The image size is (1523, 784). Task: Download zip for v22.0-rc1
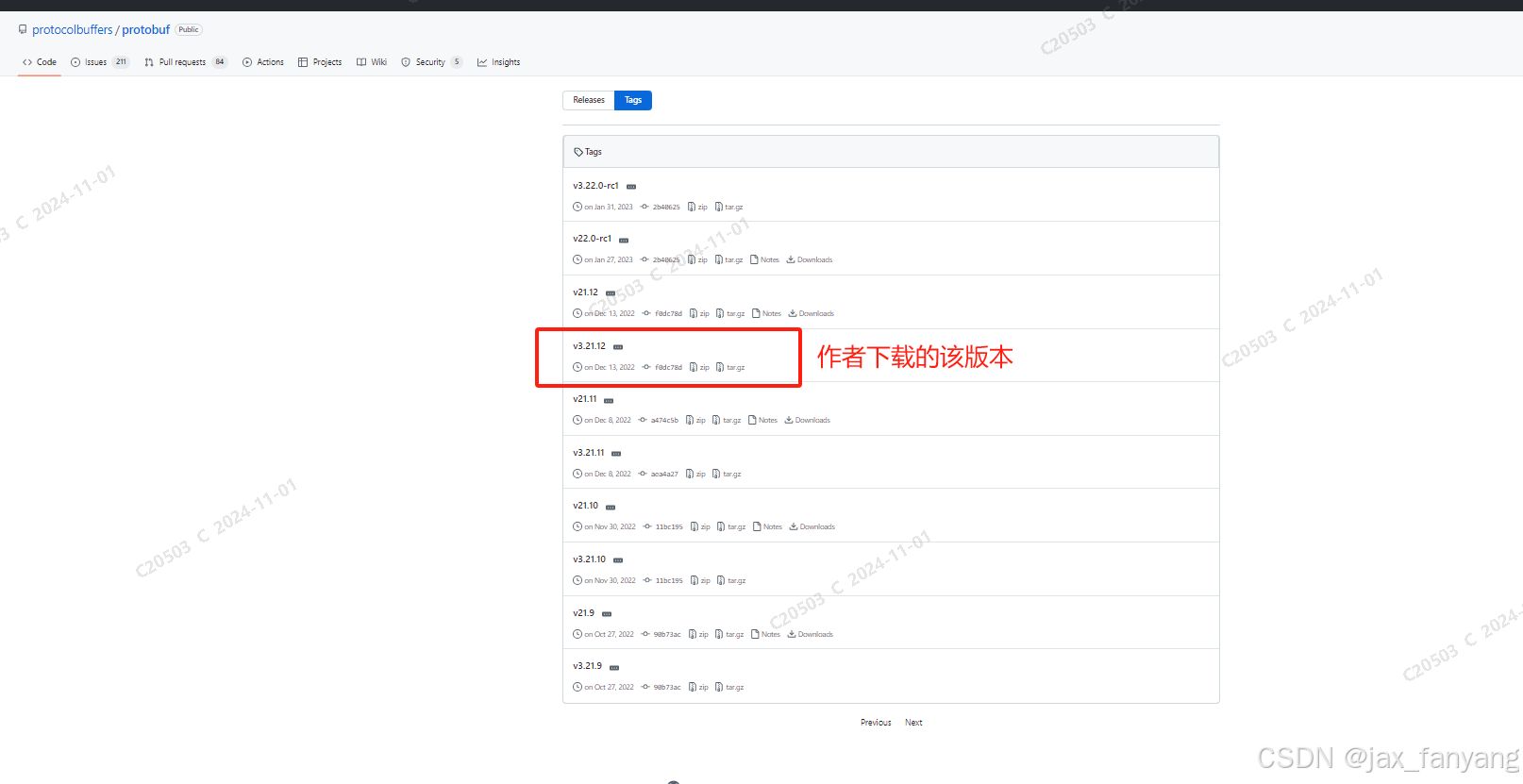point(697,259)
